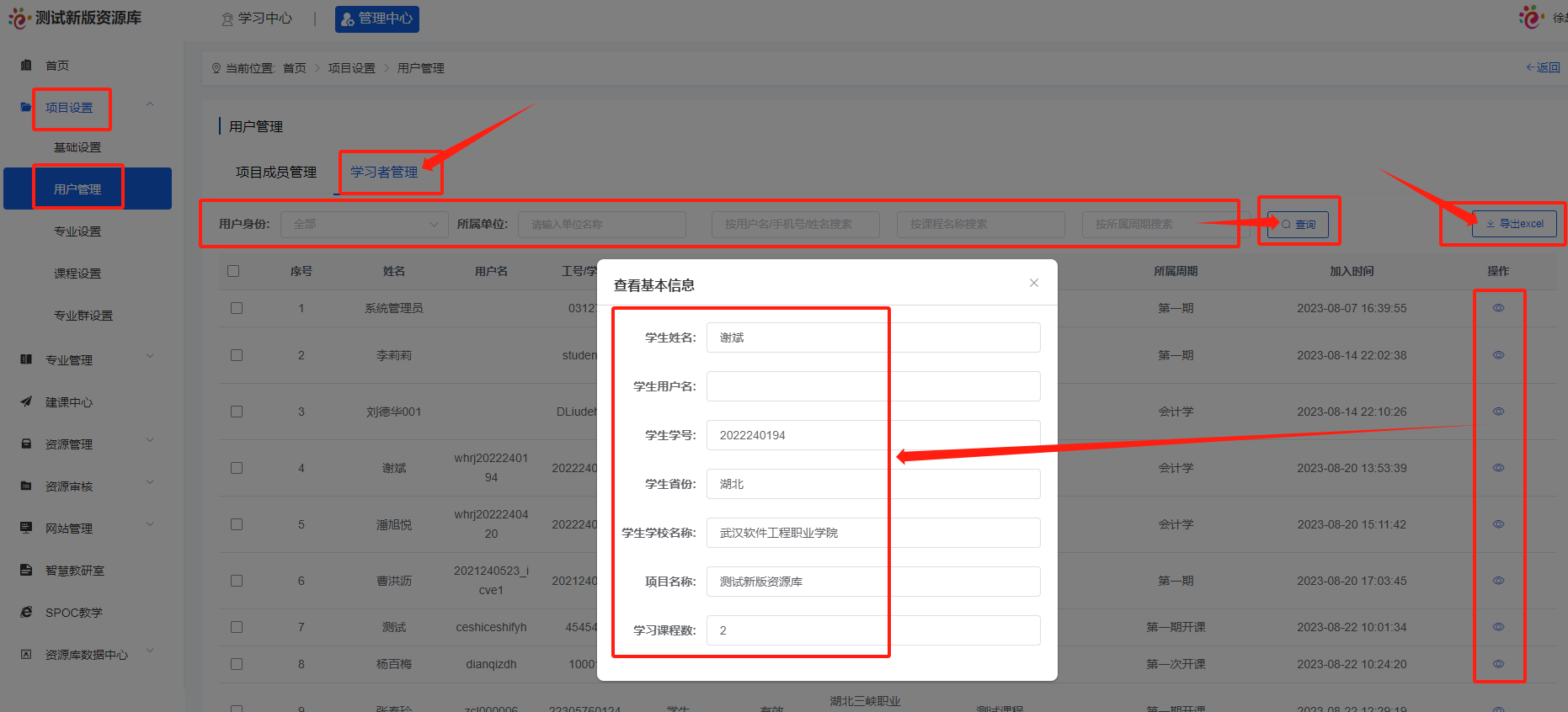This screenshot has width=1568, height=712.
Task: Click the icon beside 资源管理
Action: point(26,444)
